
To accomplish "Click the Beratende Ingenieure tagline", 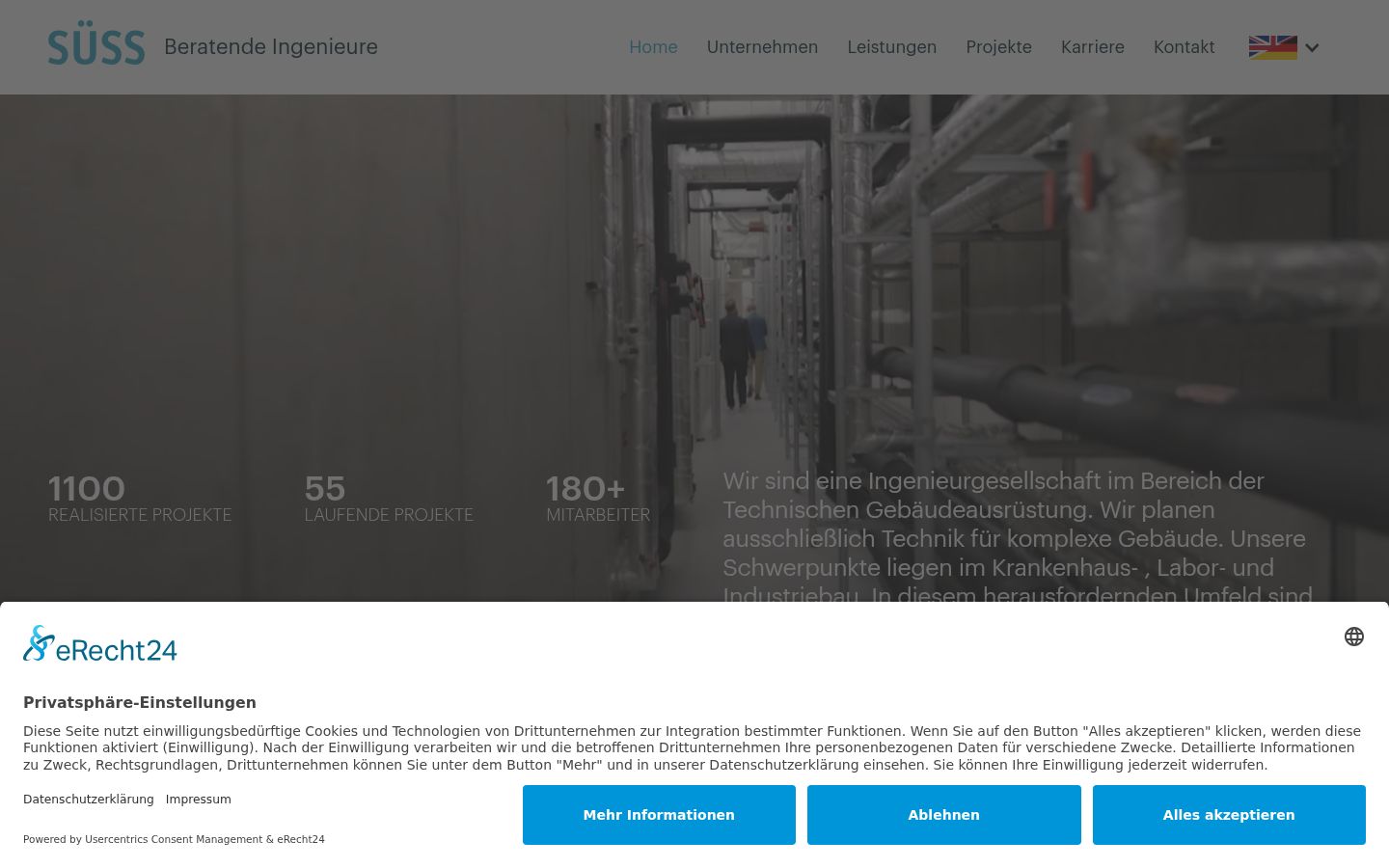I will 271,47.
